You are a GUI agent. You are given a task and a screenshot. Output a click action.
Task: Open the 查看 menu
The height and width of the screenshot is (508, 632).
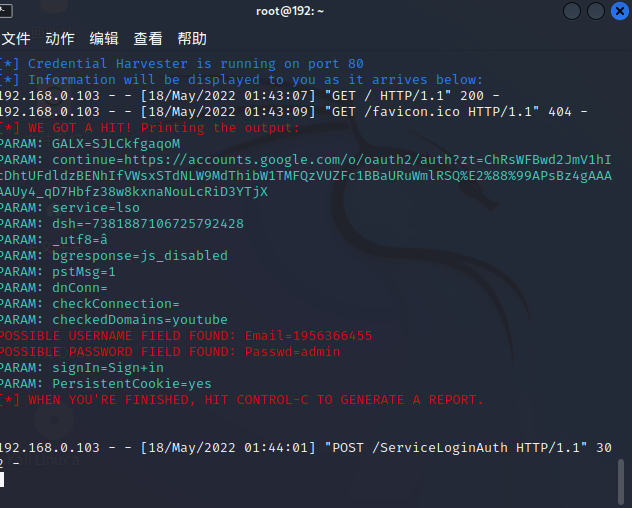148,39
